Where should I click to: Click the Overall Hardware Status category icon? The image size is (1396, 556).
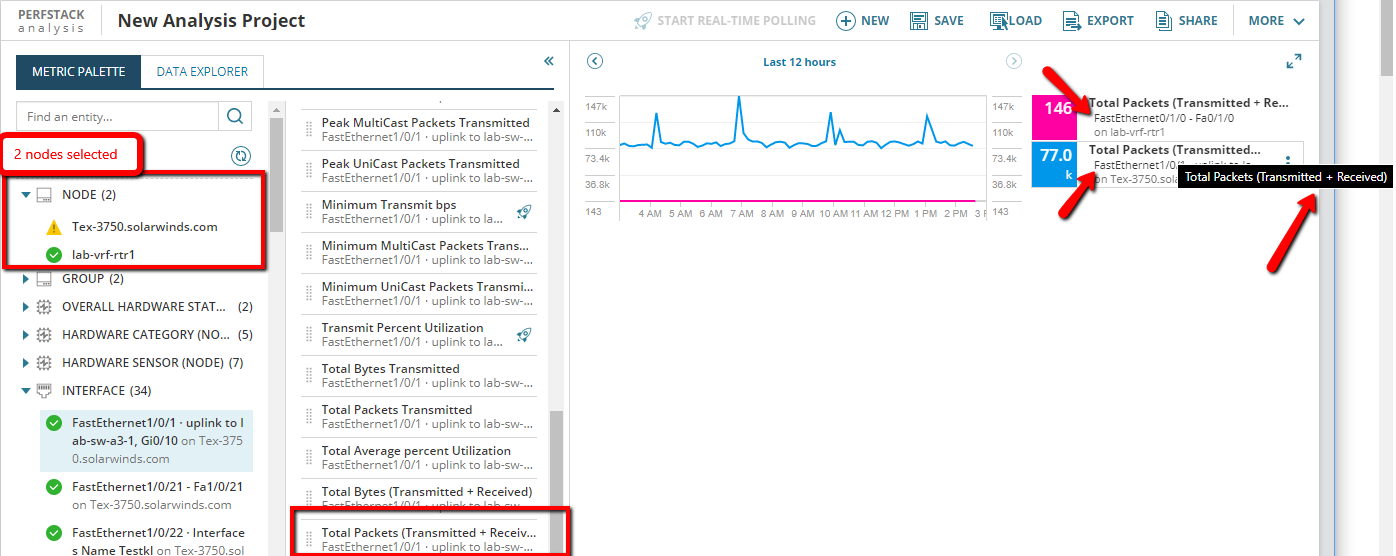pyautogui.click(x=44, y=307)
